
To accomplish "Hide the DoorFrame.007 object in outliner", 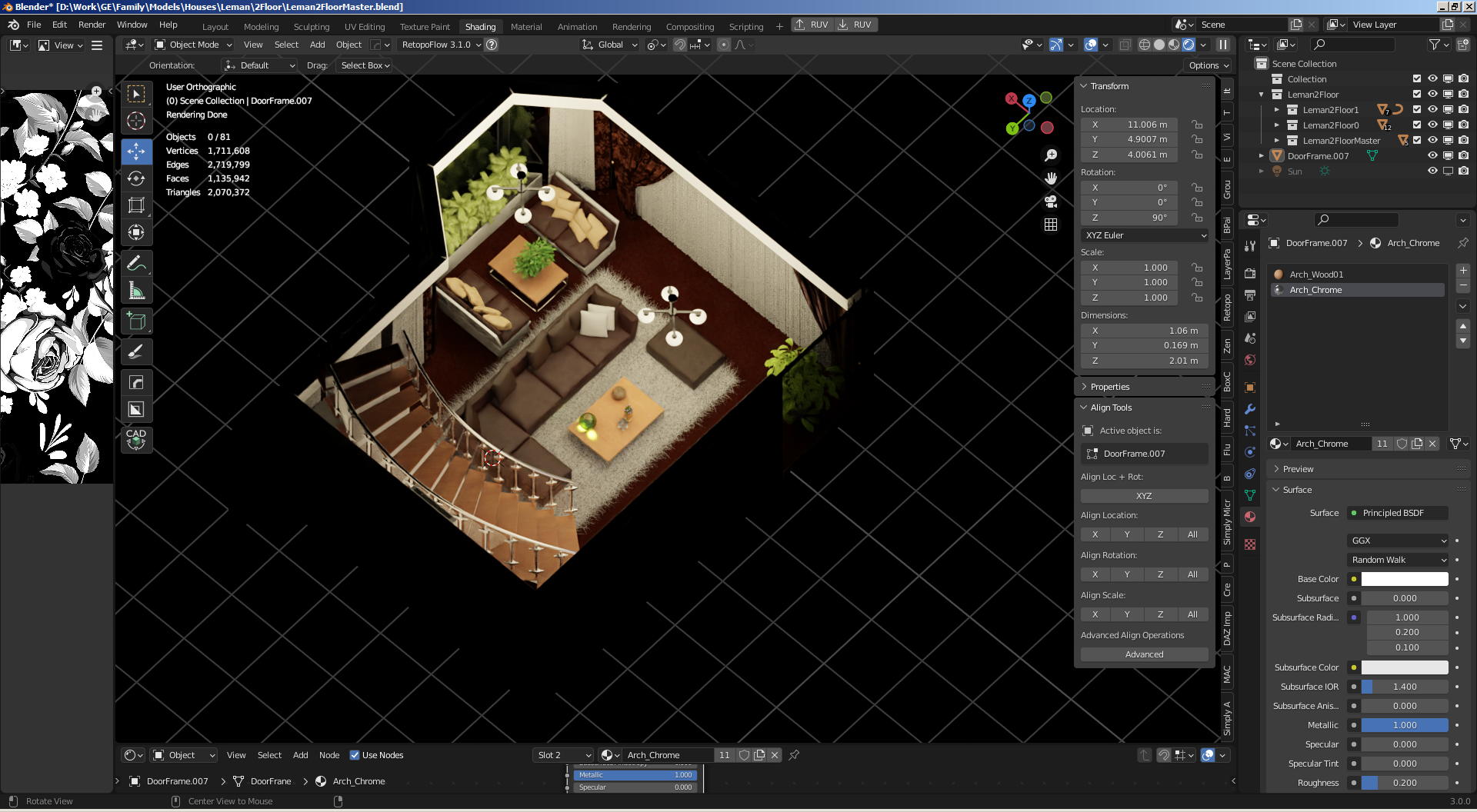I will pyautogui.click(x=1432, y=156).
